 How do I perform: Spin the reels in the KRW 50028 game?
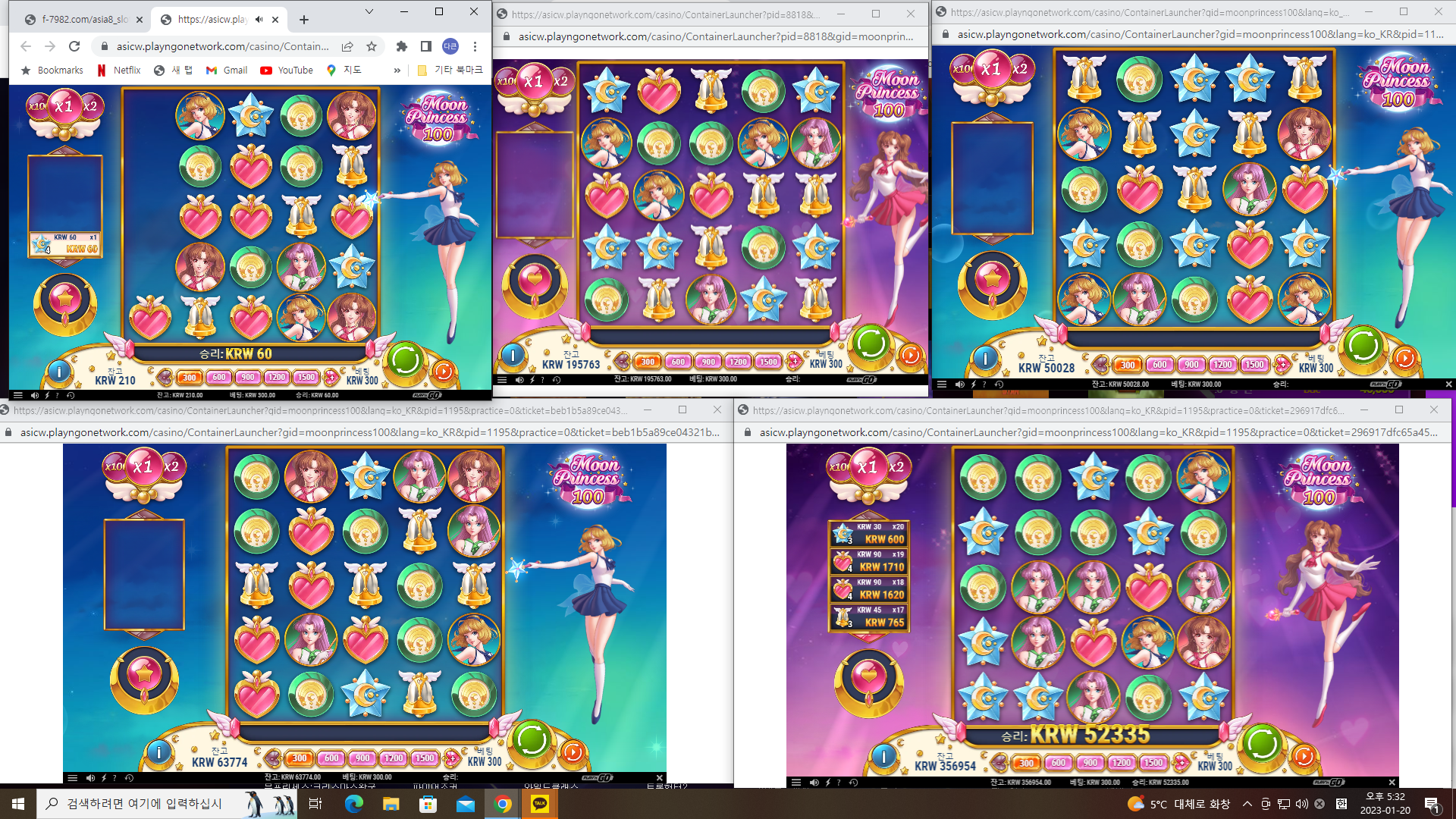point(1363,346)
